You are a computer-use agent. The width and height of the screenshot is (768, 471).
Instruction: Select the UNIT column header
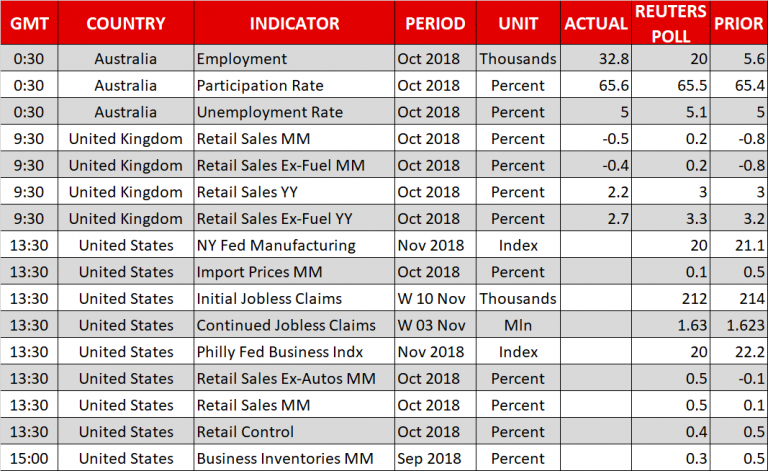click(x=517, y=23)
